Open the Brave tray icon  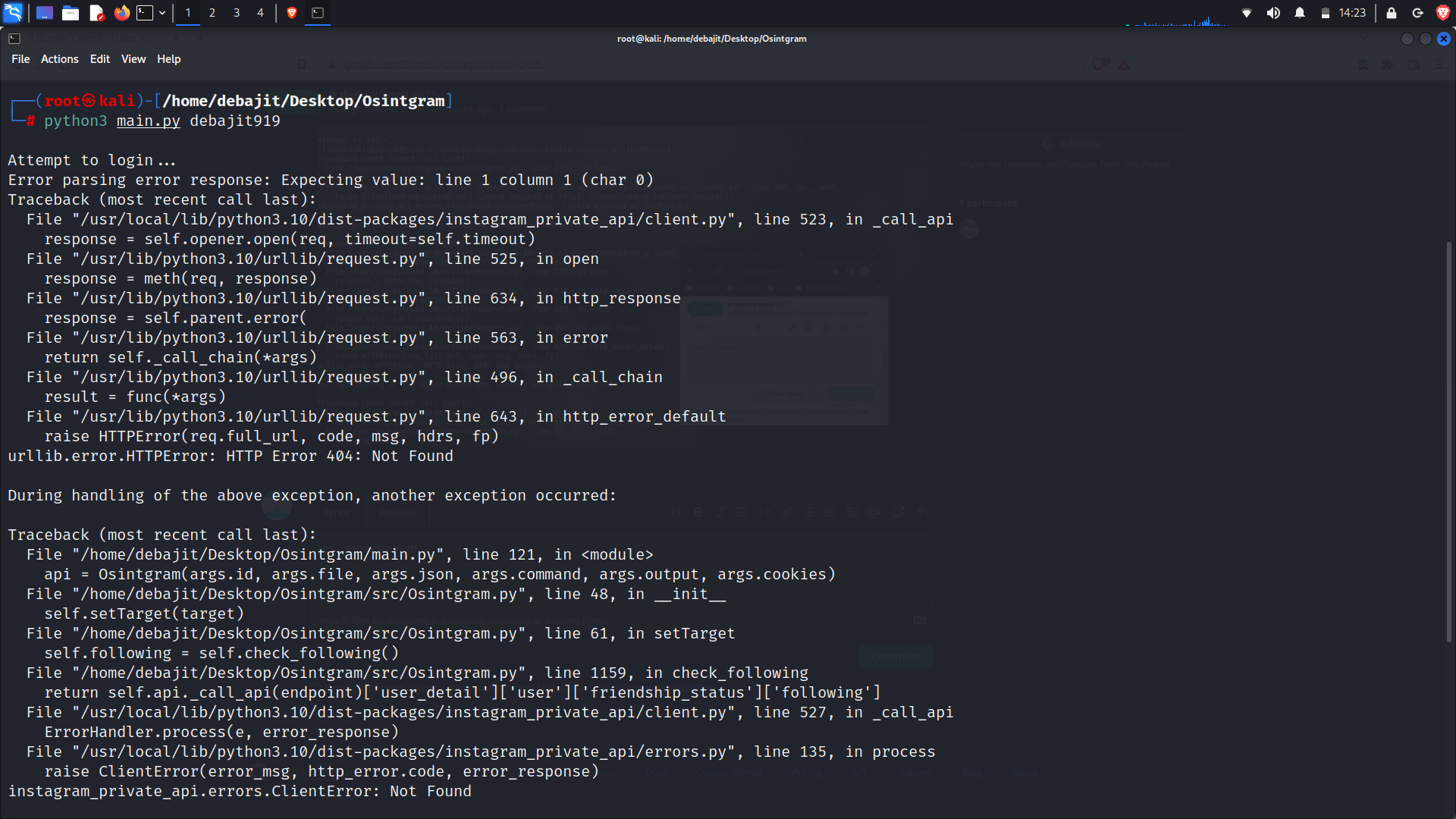(x=1443, y=13)
